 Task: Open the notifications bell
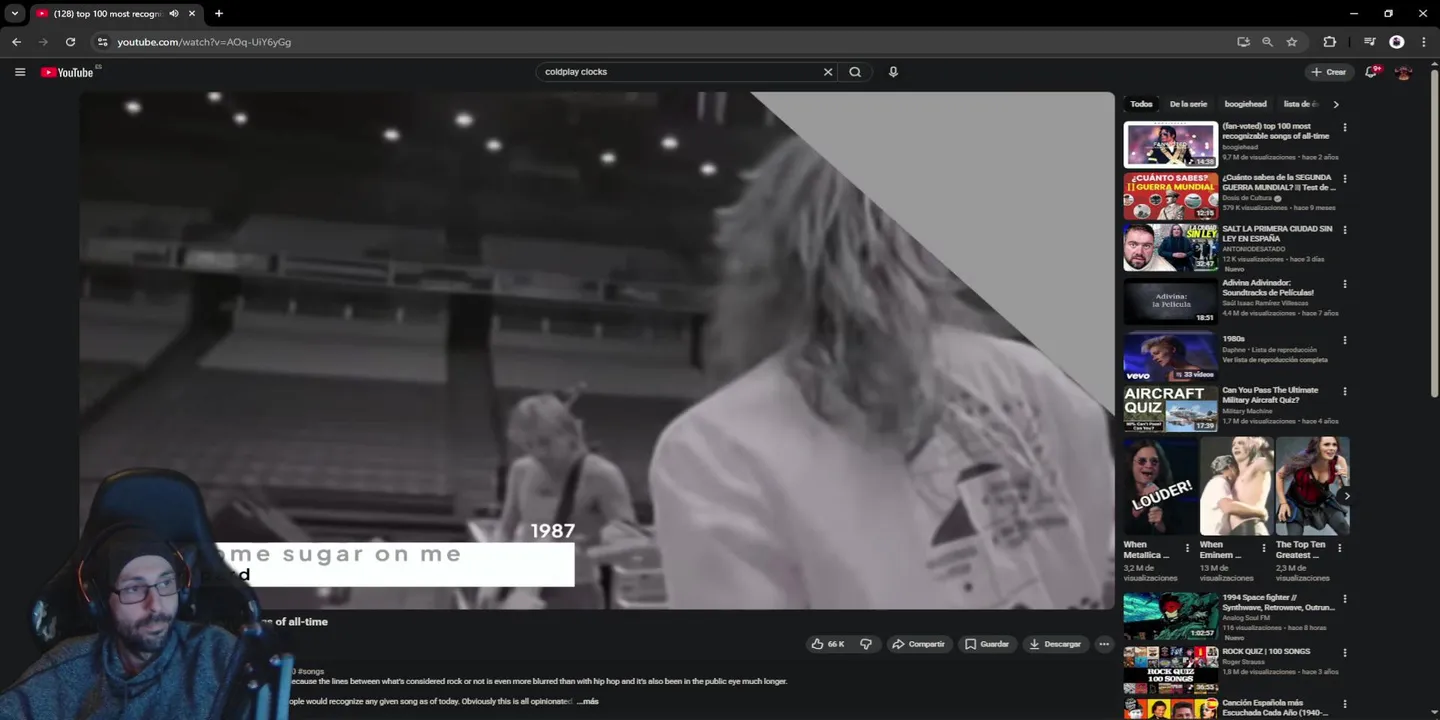pos(1371,72)
